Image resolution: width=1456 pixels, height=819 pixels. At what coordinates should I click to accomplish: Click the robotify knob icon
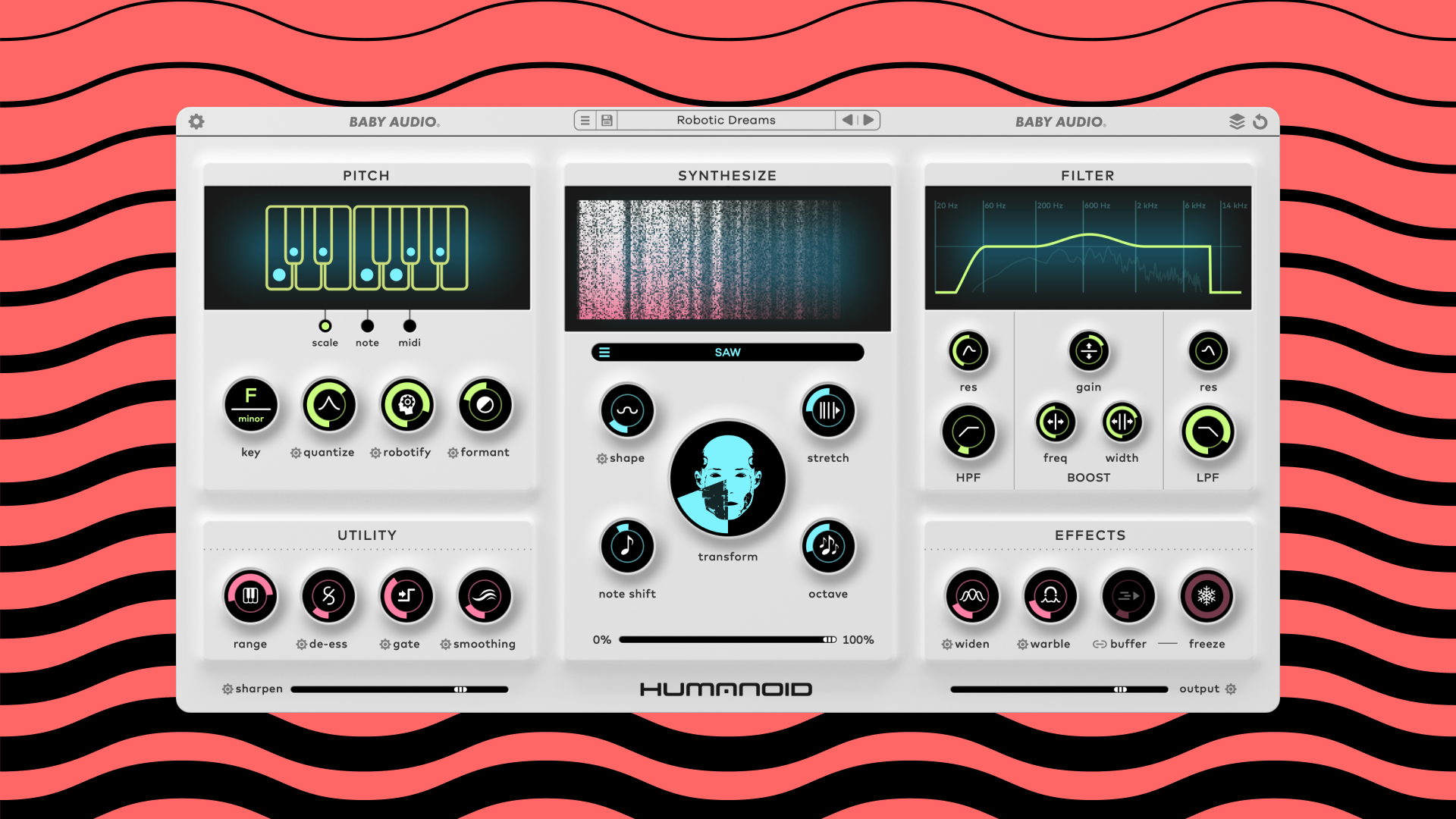pyautogui.click(x=407, y=404)
